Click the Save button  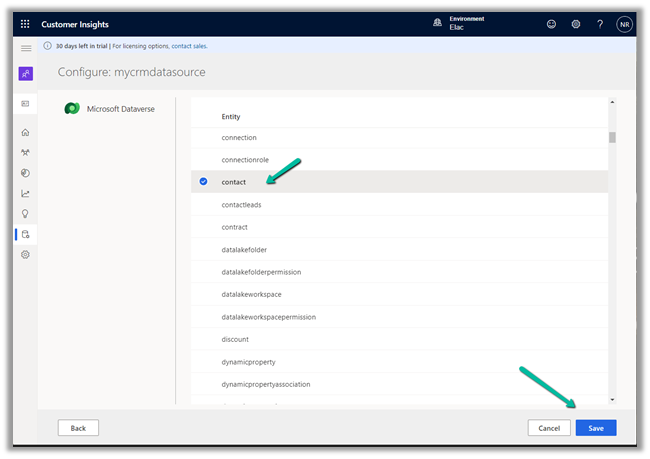pos(595,427)
